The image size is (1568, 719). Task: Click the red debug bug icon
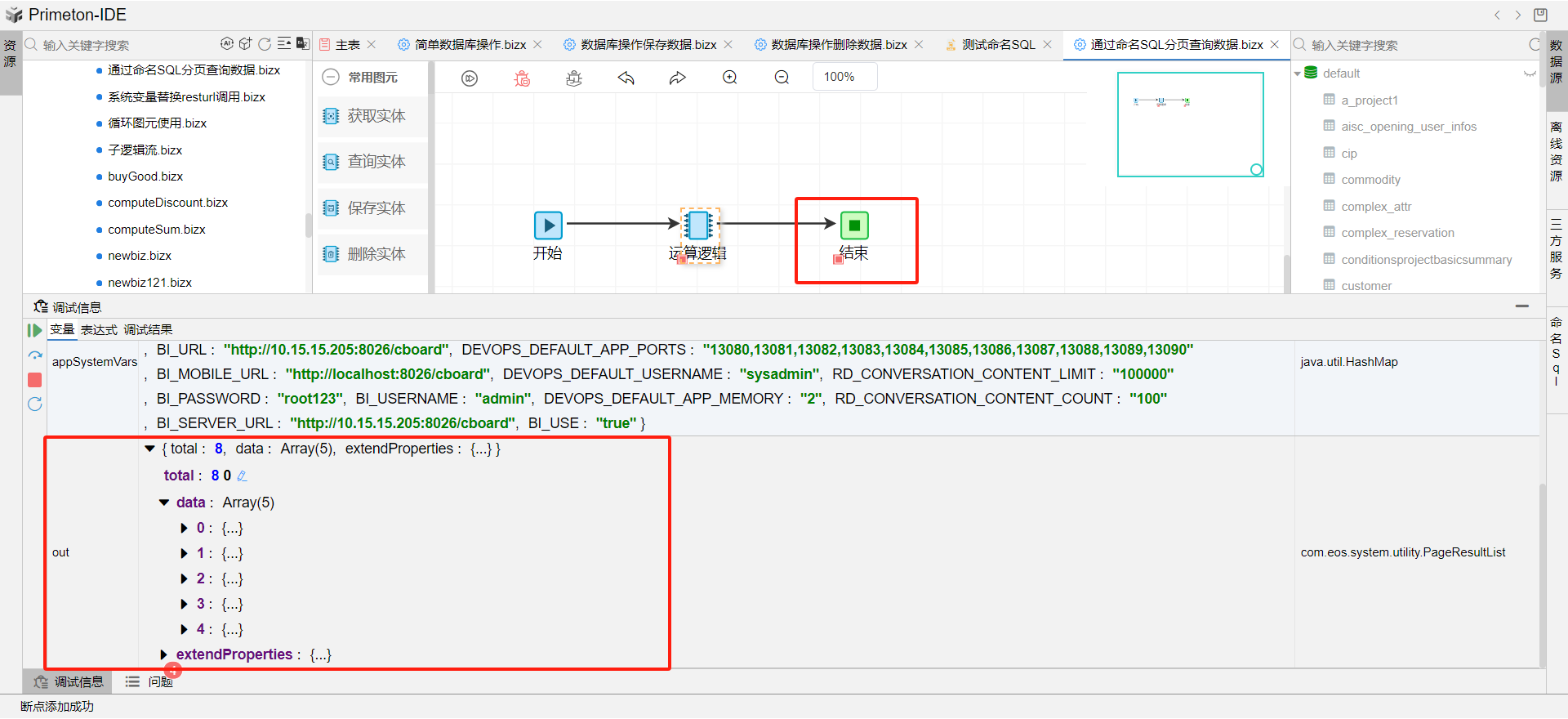(x=522, y=78)
